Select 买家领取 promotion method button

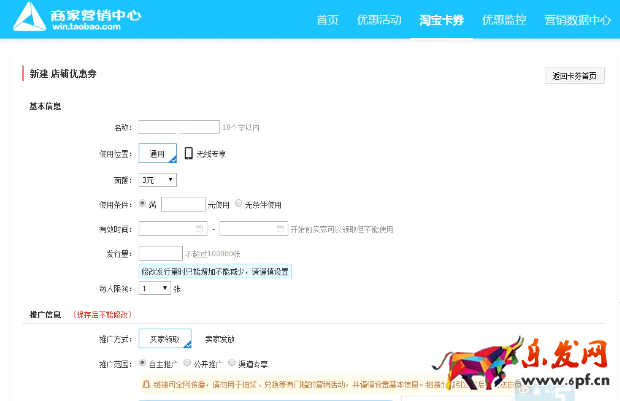click(x=164, y=339)
